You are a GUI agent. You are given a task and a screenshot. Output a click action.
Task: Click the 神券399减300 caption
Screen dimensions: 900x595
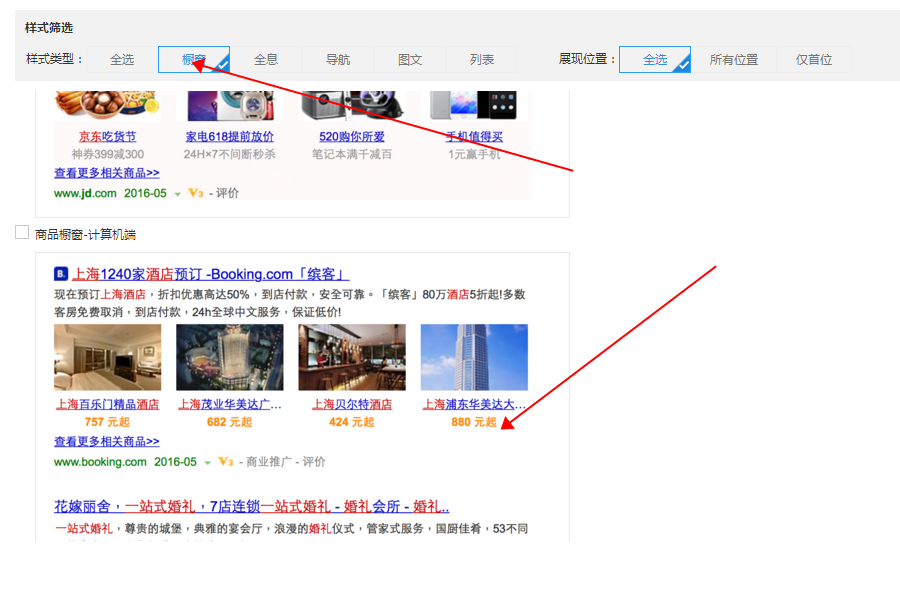107,154
